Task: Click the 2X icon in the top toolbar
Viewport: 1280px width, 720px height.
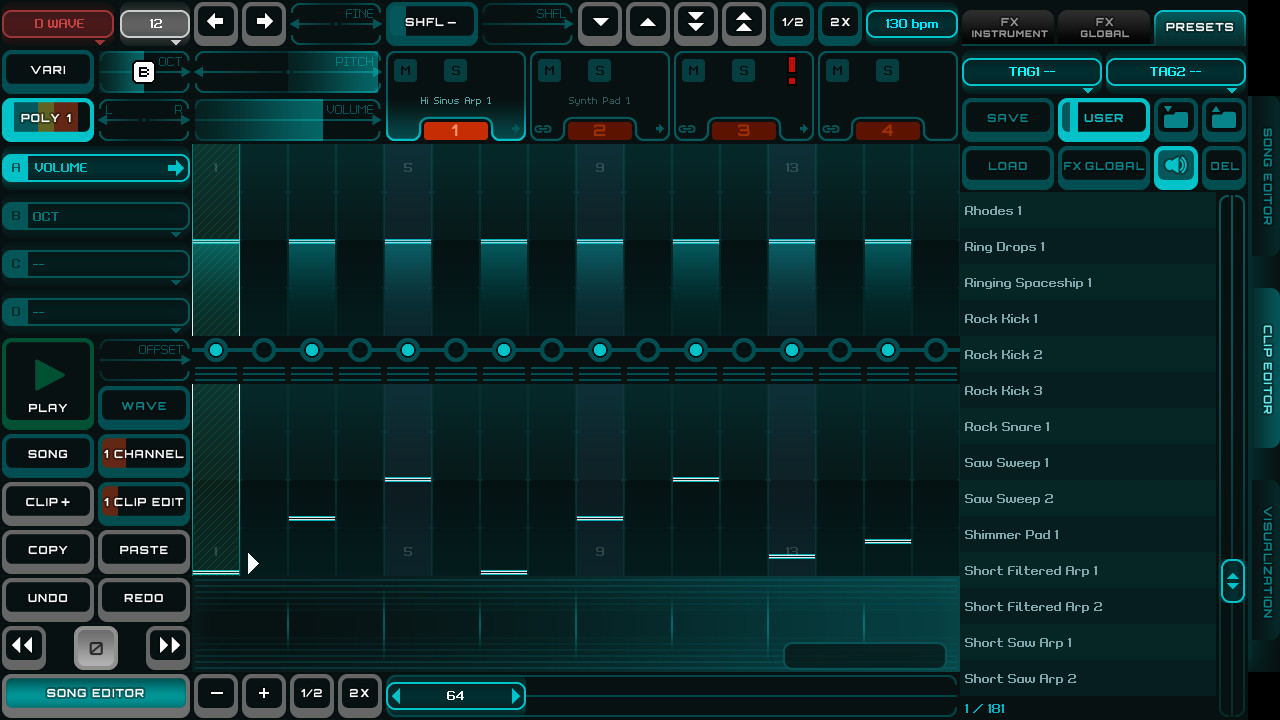Action: [x=839, y=22]
